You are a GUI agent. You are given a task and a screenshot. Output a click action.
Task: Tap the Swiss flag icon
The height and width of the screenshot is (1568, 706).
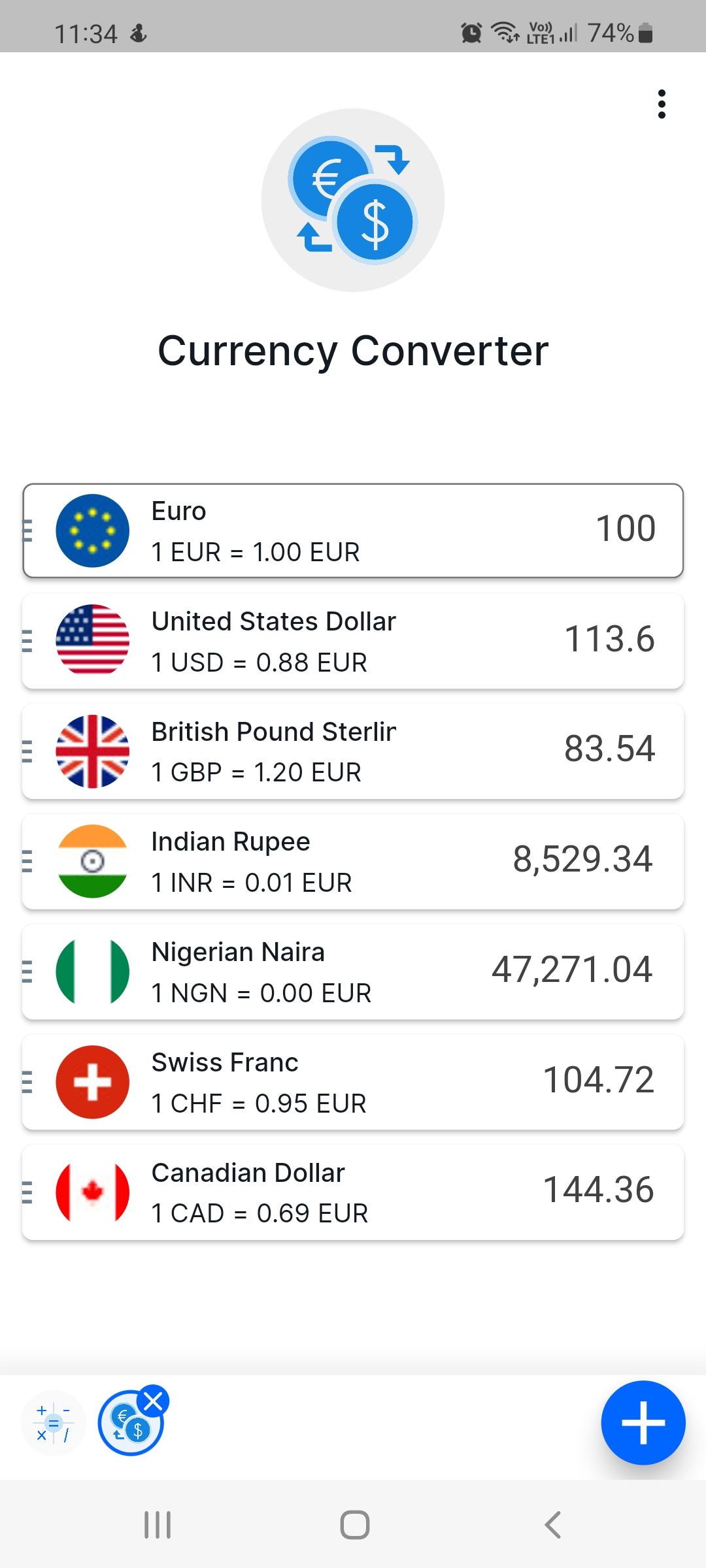click(x=93, y=1082)
